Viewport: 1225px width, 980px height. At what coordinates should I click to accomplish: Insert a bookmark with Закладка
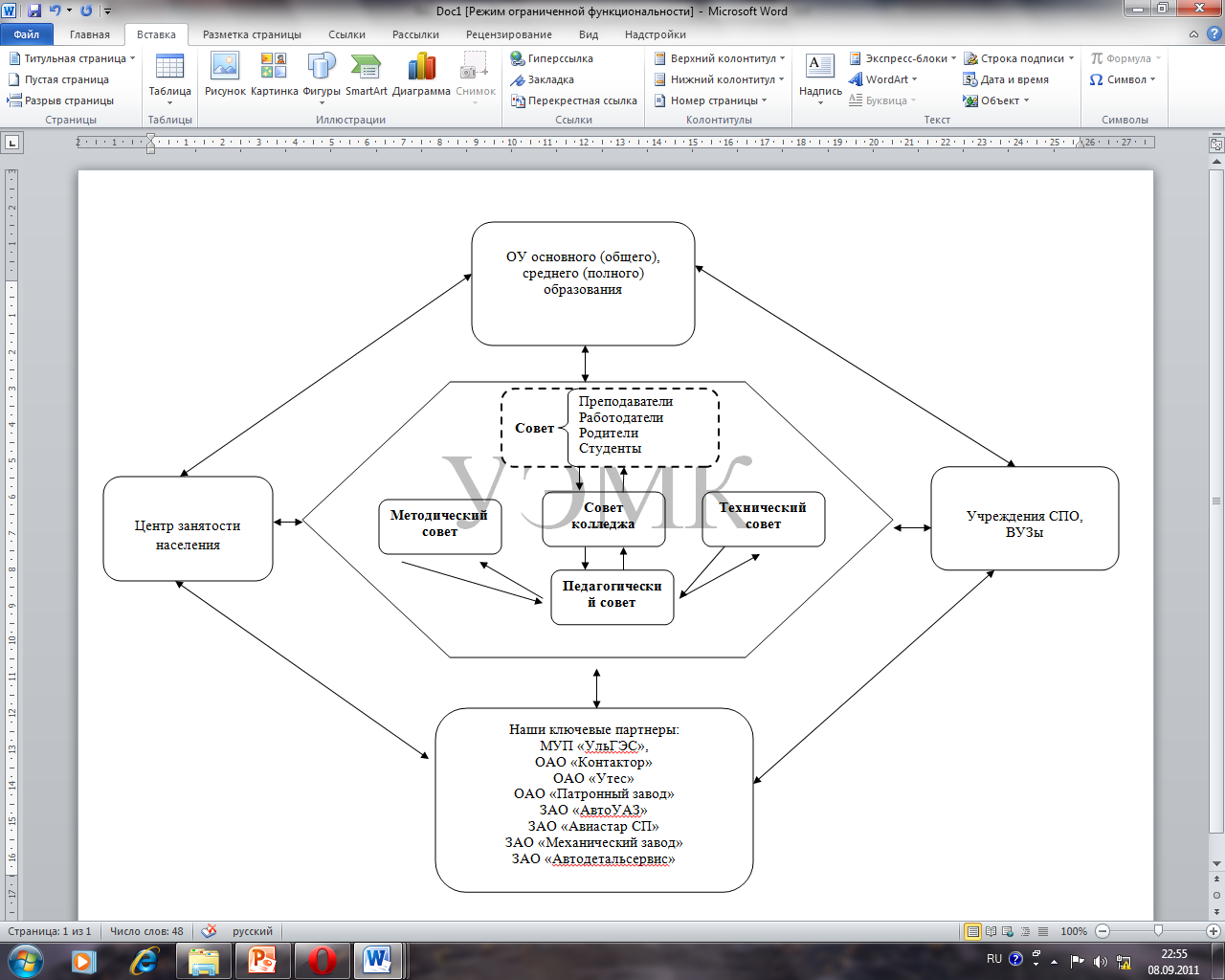tap(543, 79)
